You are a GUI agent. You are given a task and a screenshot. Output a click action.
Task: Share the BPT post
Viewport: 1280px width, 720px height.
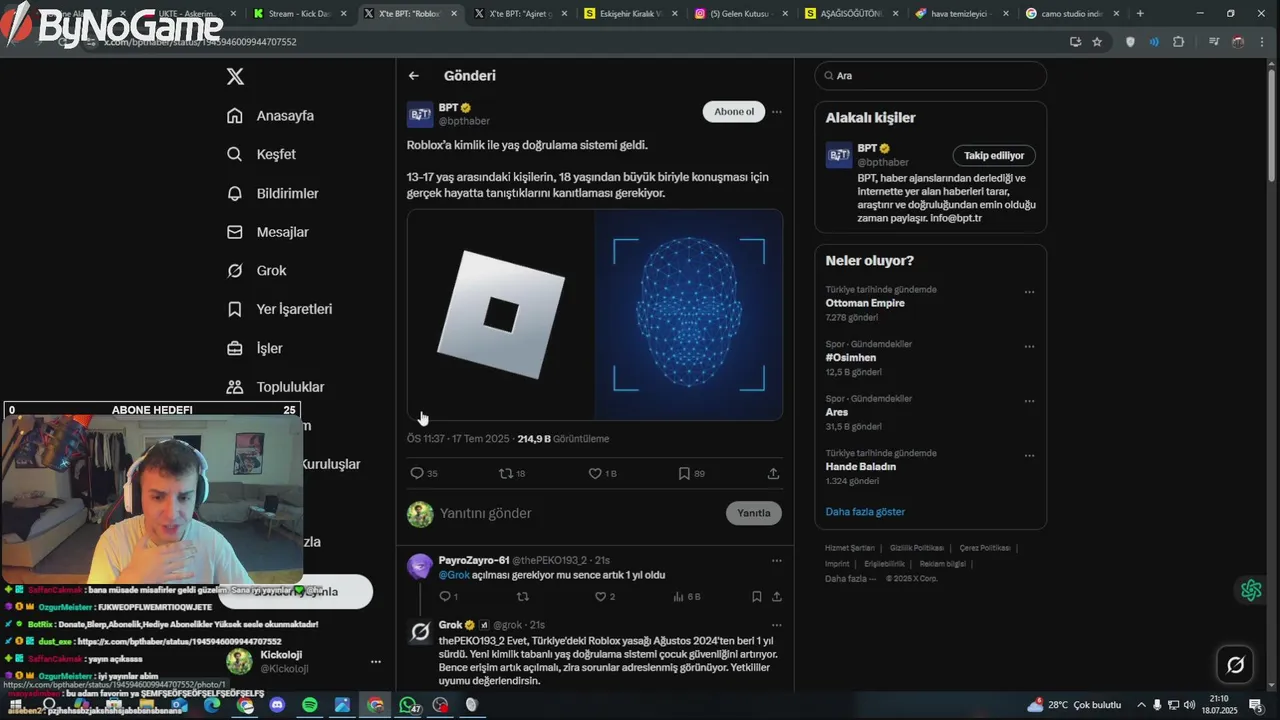coord(773,473)
